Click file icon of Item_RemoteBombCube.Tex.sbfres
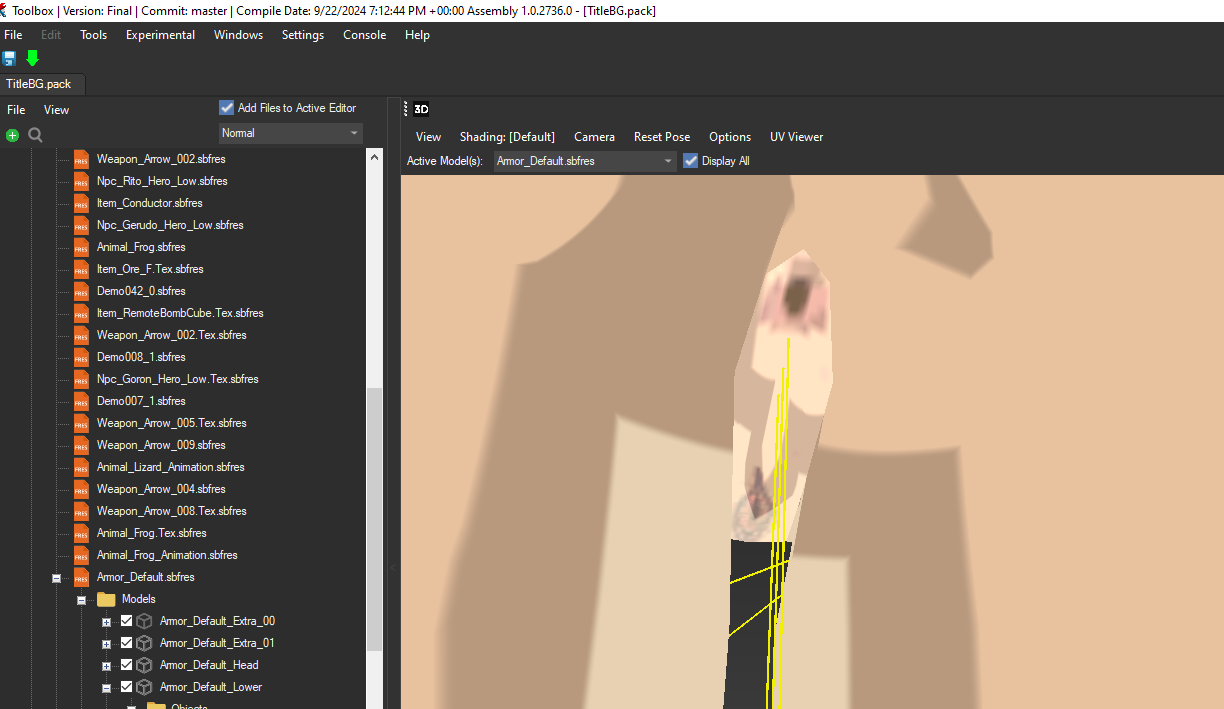 pos(82,313)
